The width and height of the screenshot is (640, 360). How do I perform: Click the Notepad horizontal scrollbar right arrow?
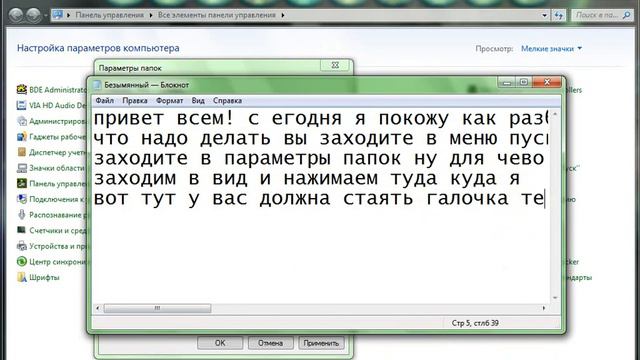[x=544, y=308]
